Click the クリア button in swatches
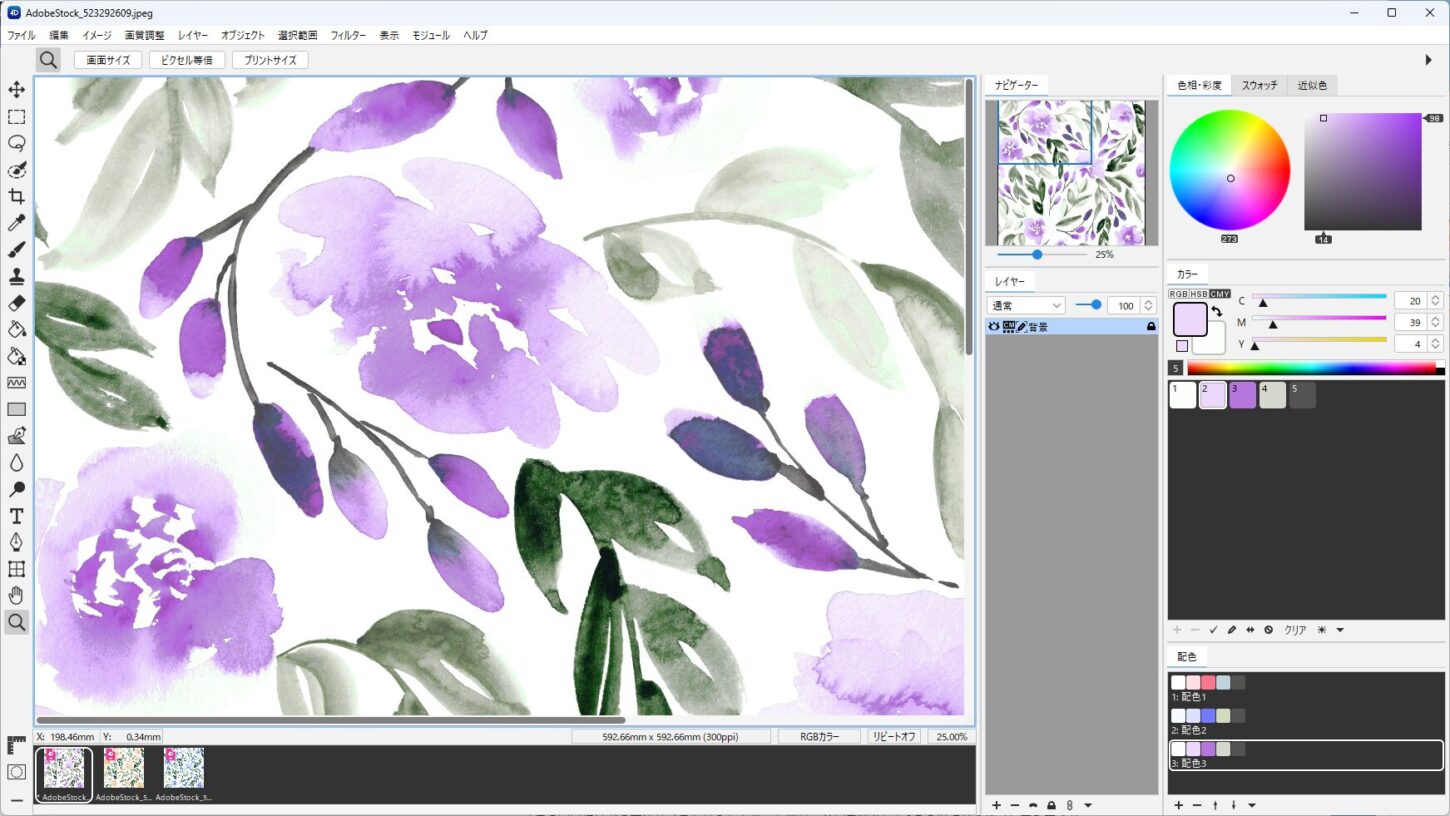The height and width of the screenshot is (816, 1450). (1295, 630)
